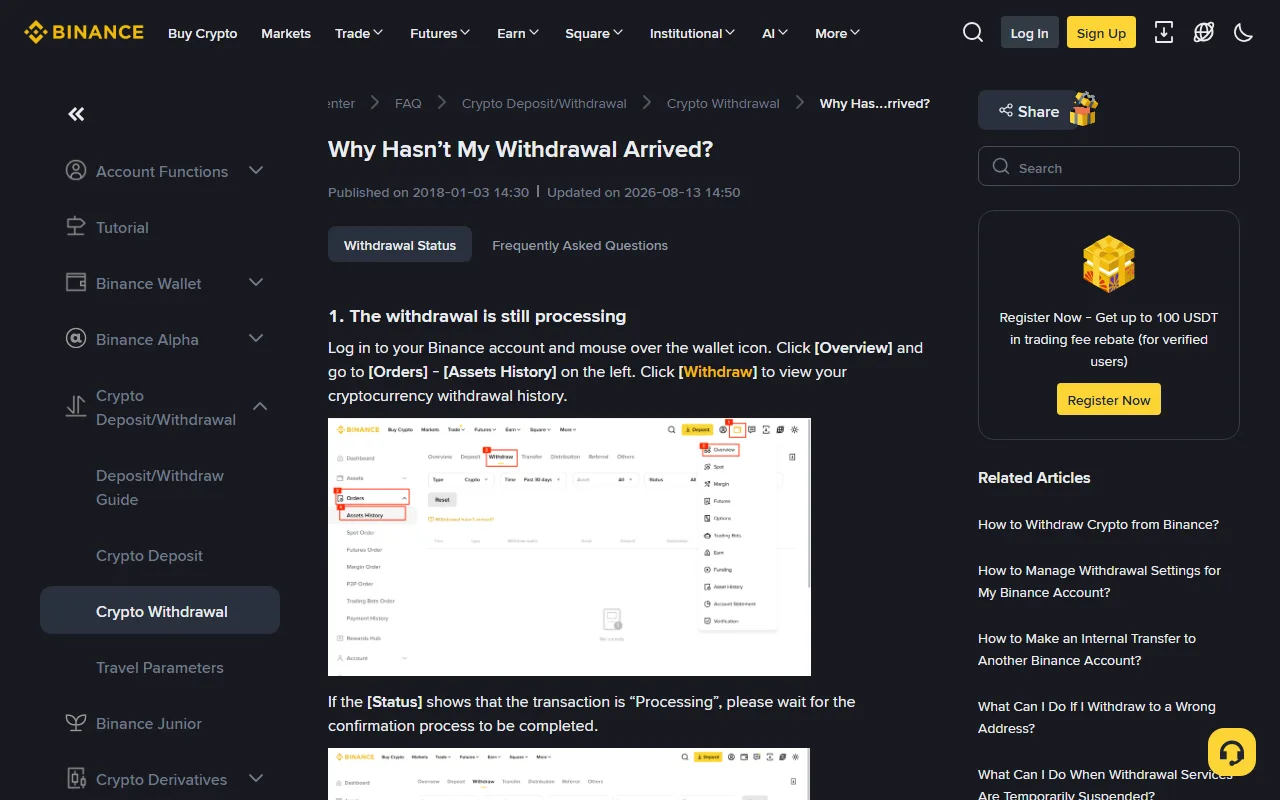Click the Register Now button
Screen dimensions: 1280x800
click(x=1109, y=400)
